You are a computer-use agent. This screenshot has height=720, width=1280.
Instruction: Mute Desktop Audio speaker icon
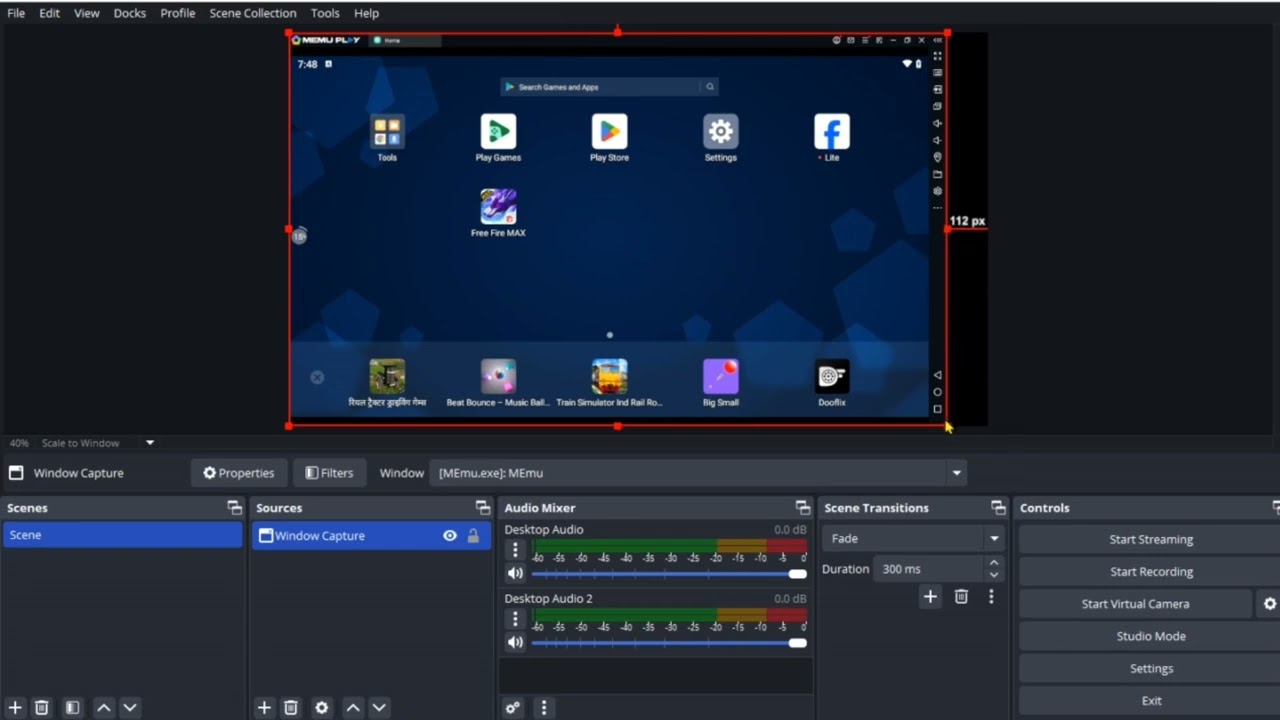coord(515,574)
